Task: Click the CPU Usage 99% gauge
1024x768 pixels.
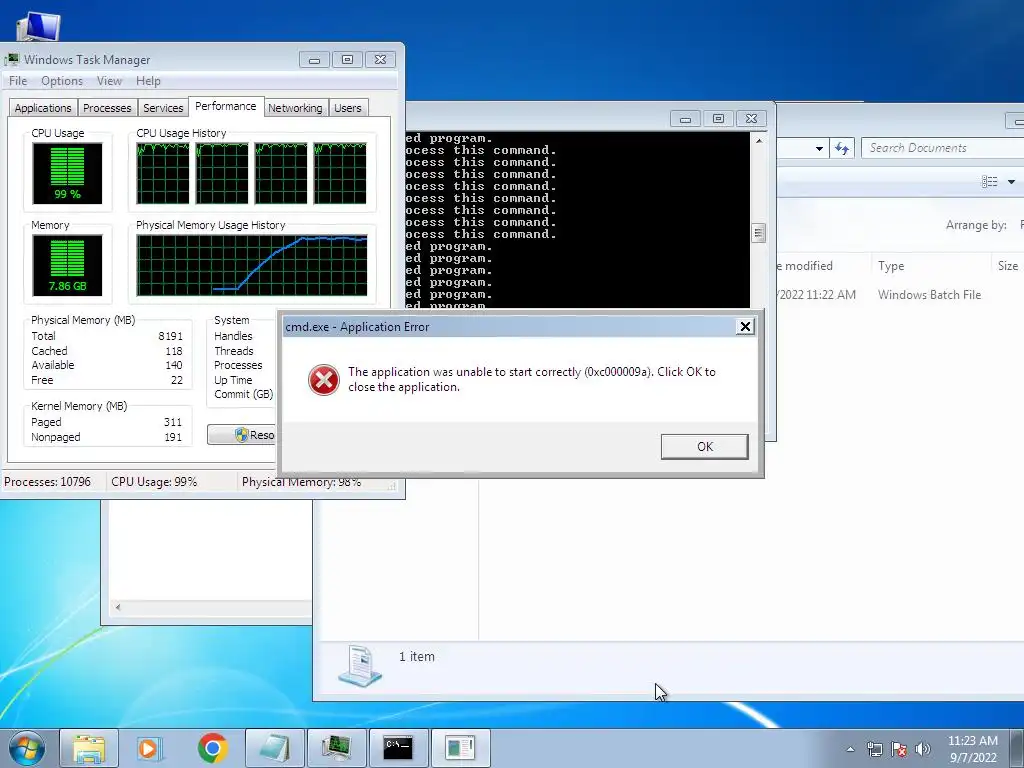Action: coord(67,173)
